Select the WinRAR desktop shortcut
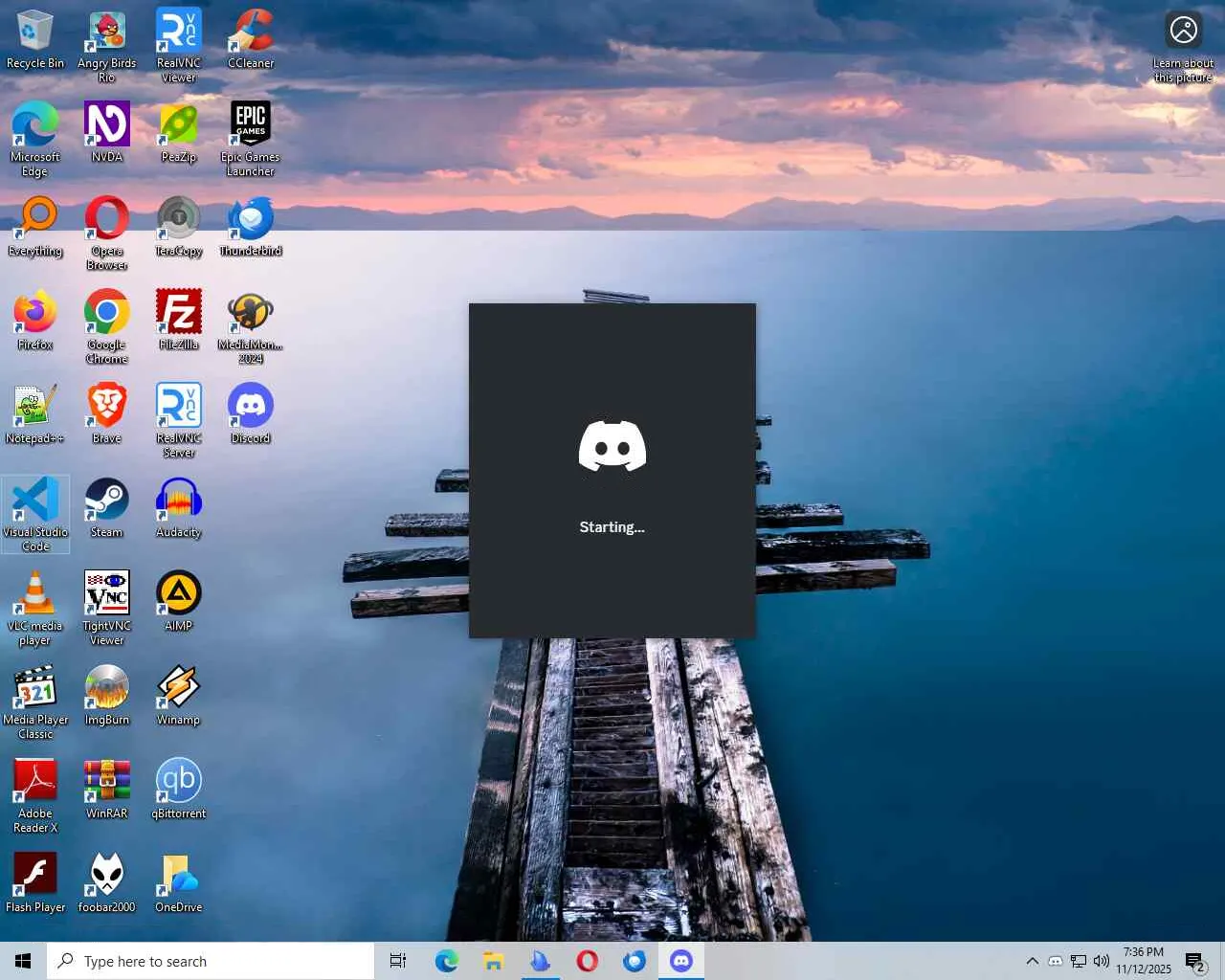 [107, 790]
